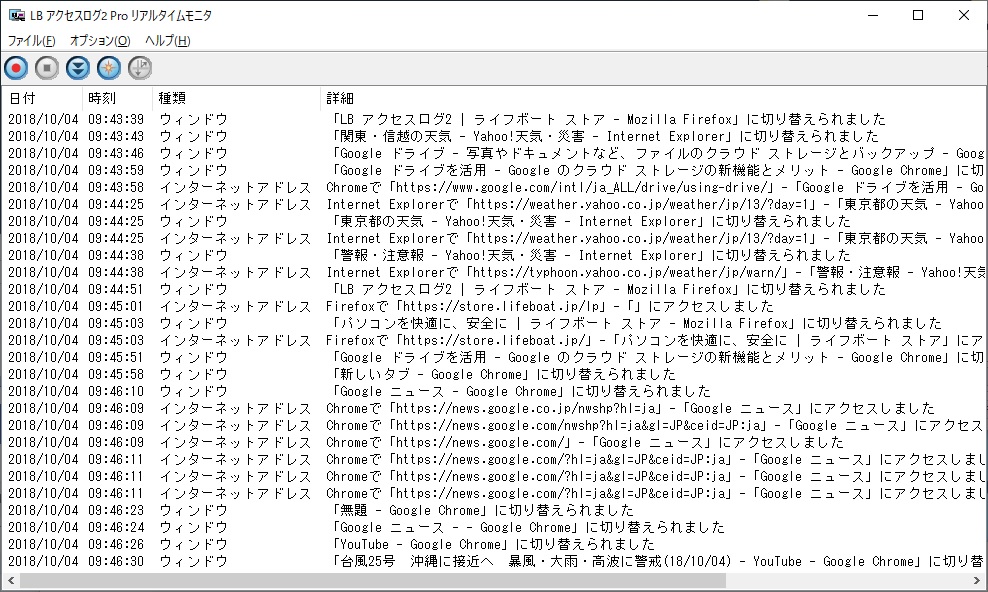The image size is (988, 592).
Task: Click the time cell 09:43:46
Action: click(x=116, y=153)
